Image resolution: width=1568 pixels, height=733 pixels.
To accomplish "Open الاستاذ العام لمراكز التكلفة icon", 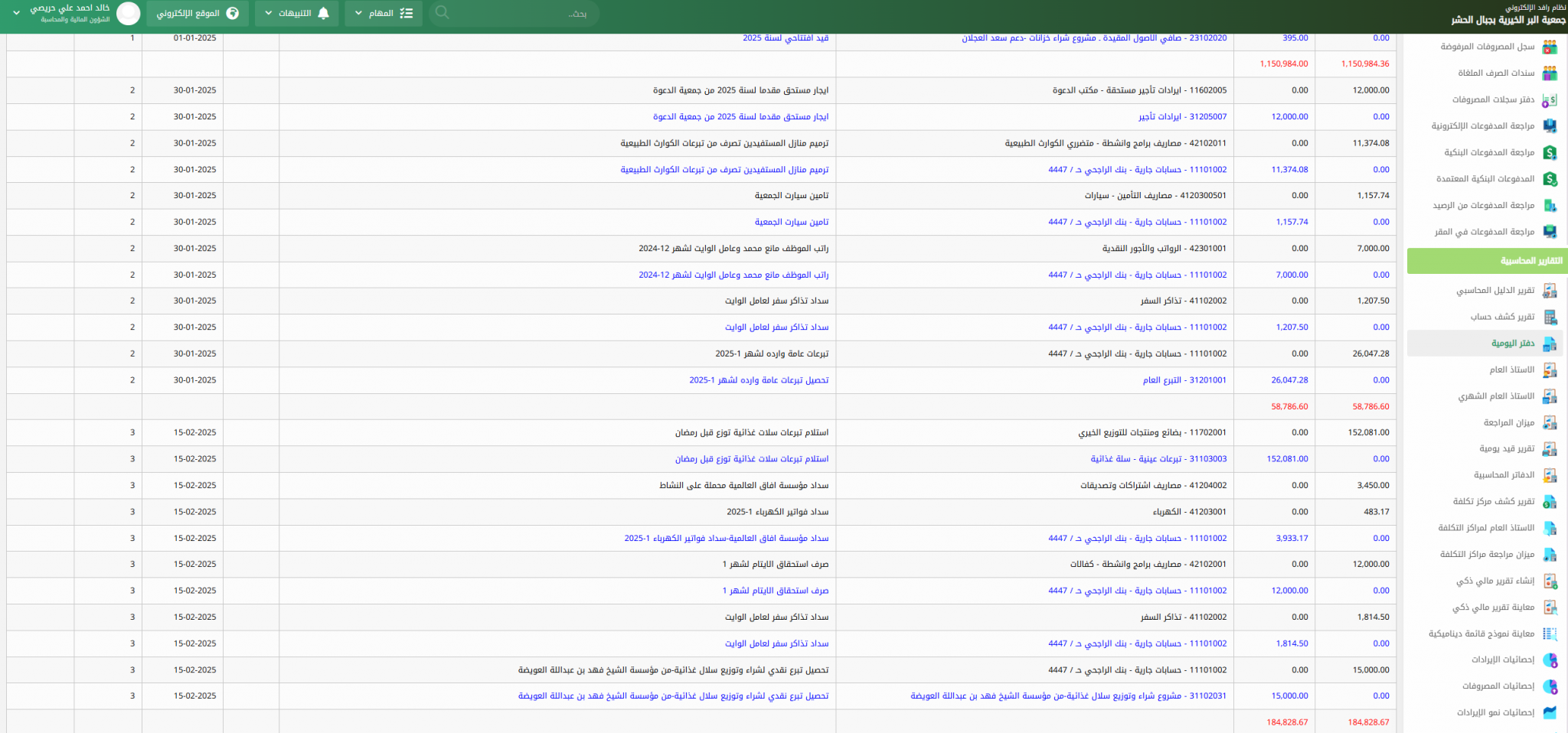I will click(x=1550, y=529).
